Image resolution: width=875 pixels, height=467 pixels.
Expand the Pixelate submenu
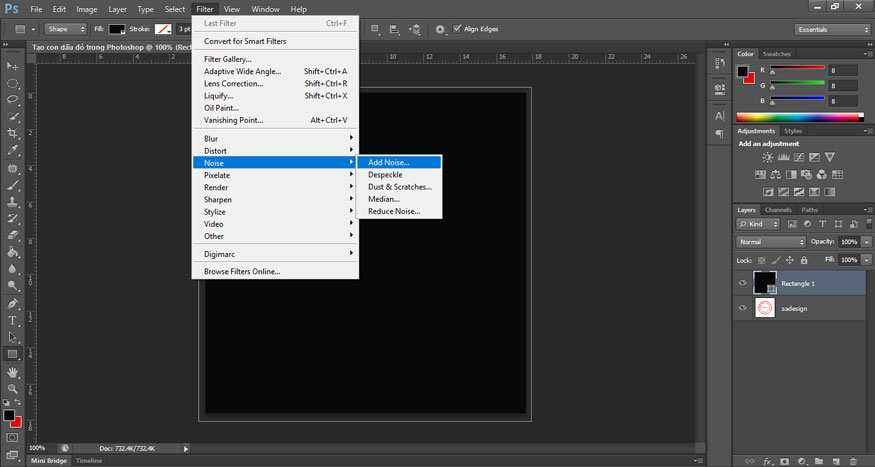tap(275, 175)
